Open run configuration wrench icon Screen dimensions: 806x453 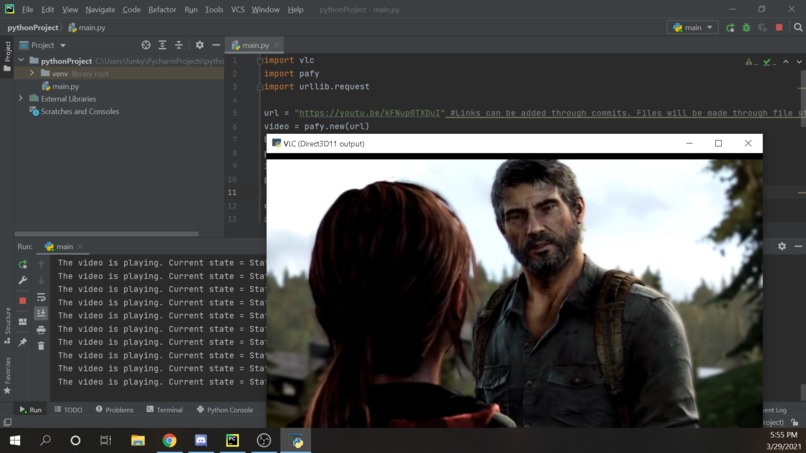click(x=23, y=281)
